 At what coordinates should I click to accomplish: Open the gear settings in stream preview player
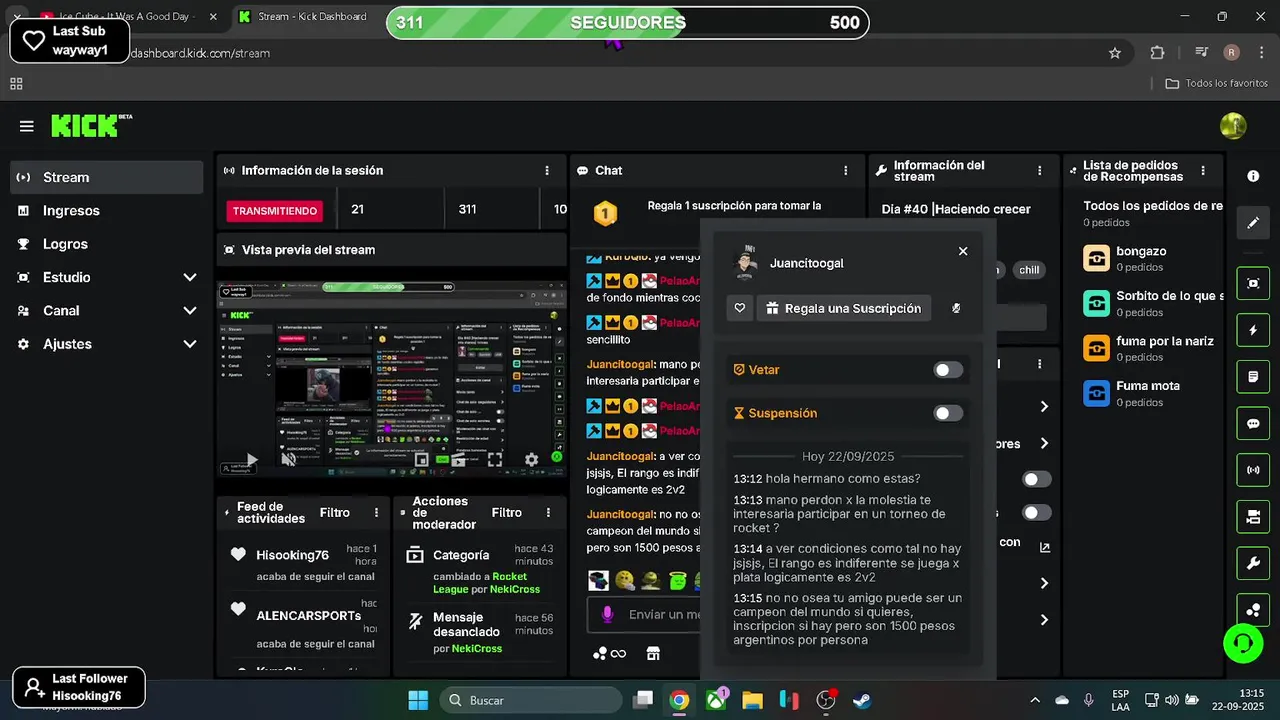(531, 460)
